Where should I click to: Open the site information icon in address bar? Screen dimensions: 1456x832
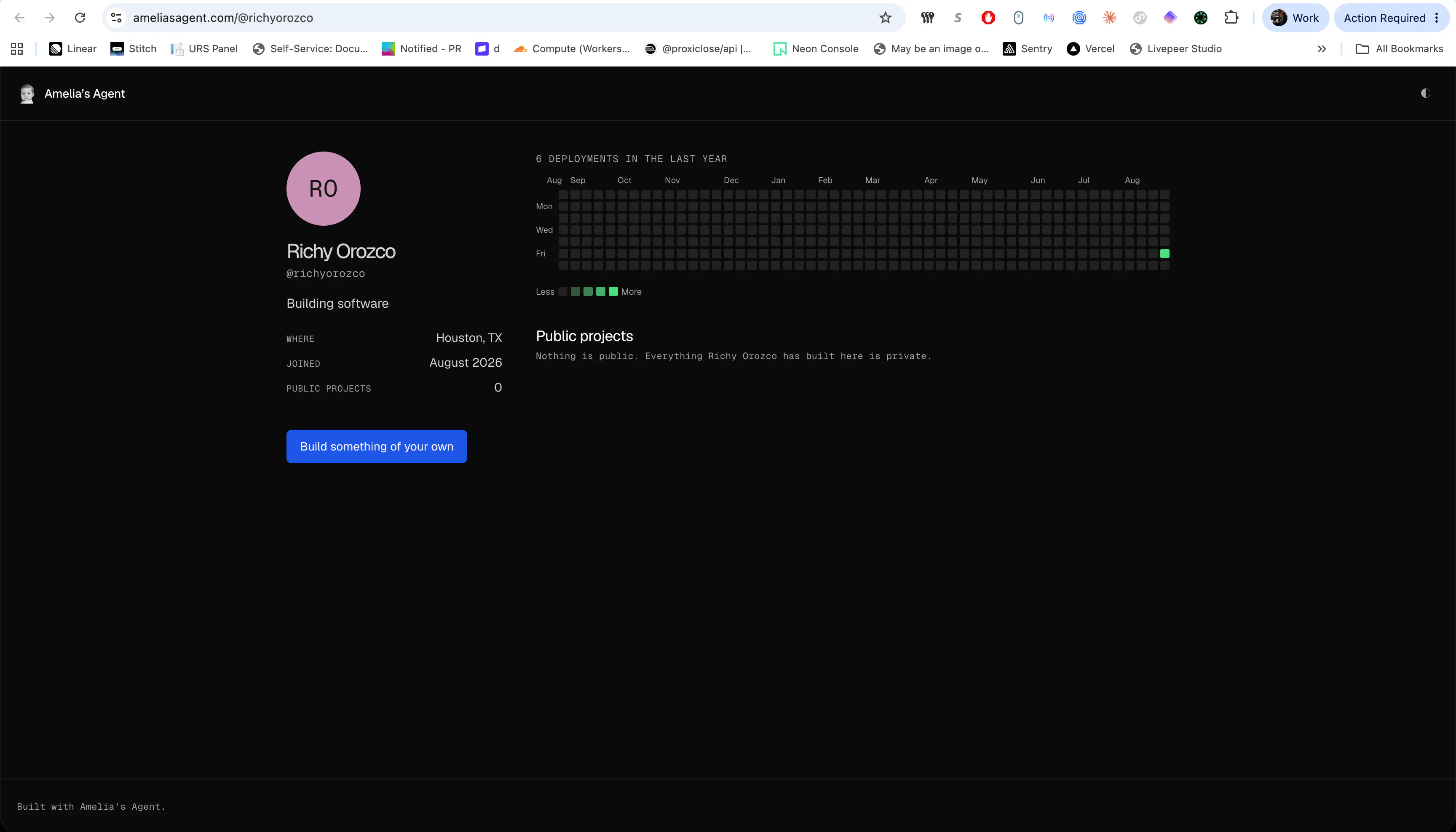pyautogui.click(x=116, y=18)
